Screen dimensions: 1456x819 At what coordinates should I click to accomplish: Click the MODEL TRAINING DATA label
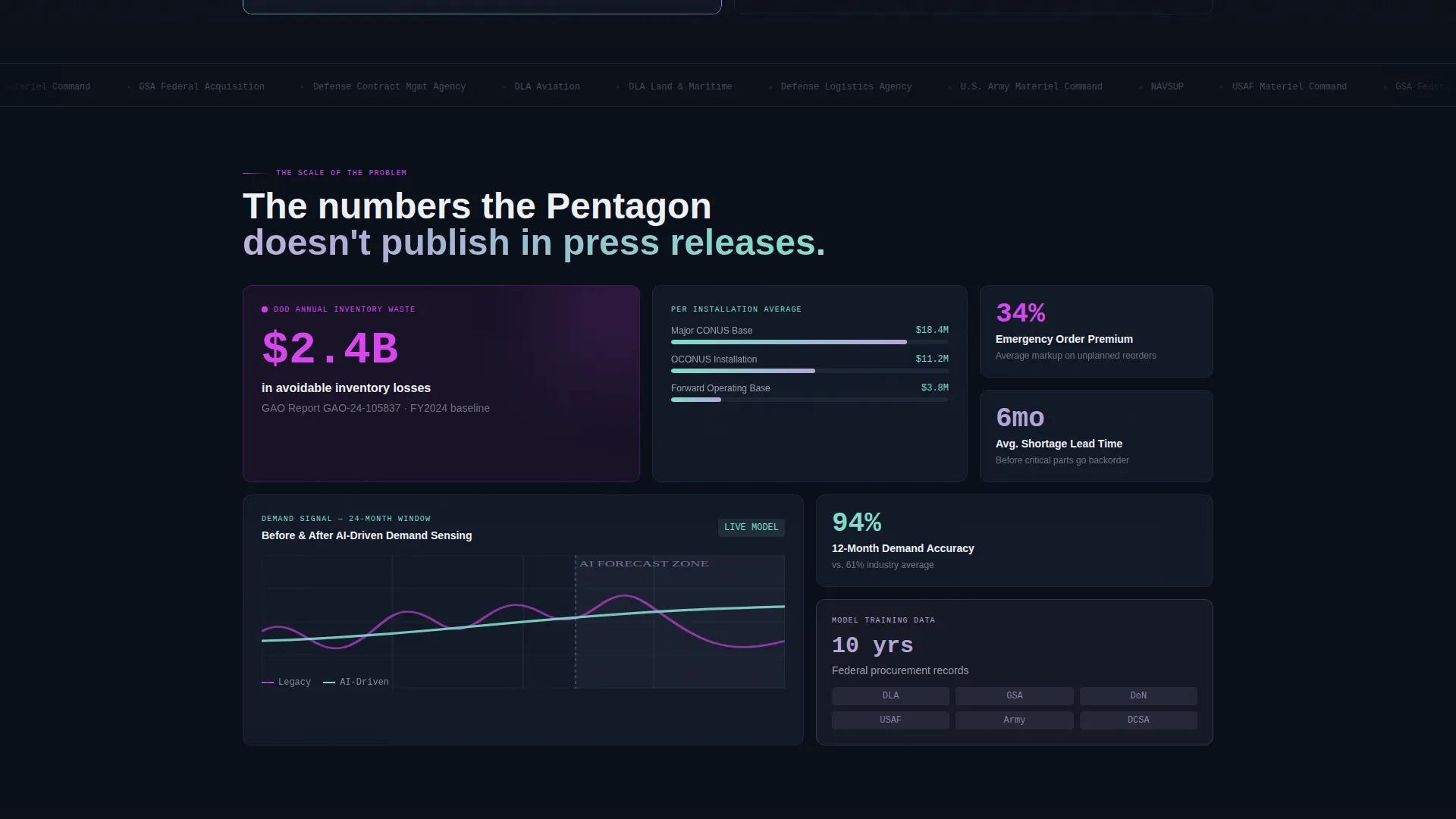(883, 620)
